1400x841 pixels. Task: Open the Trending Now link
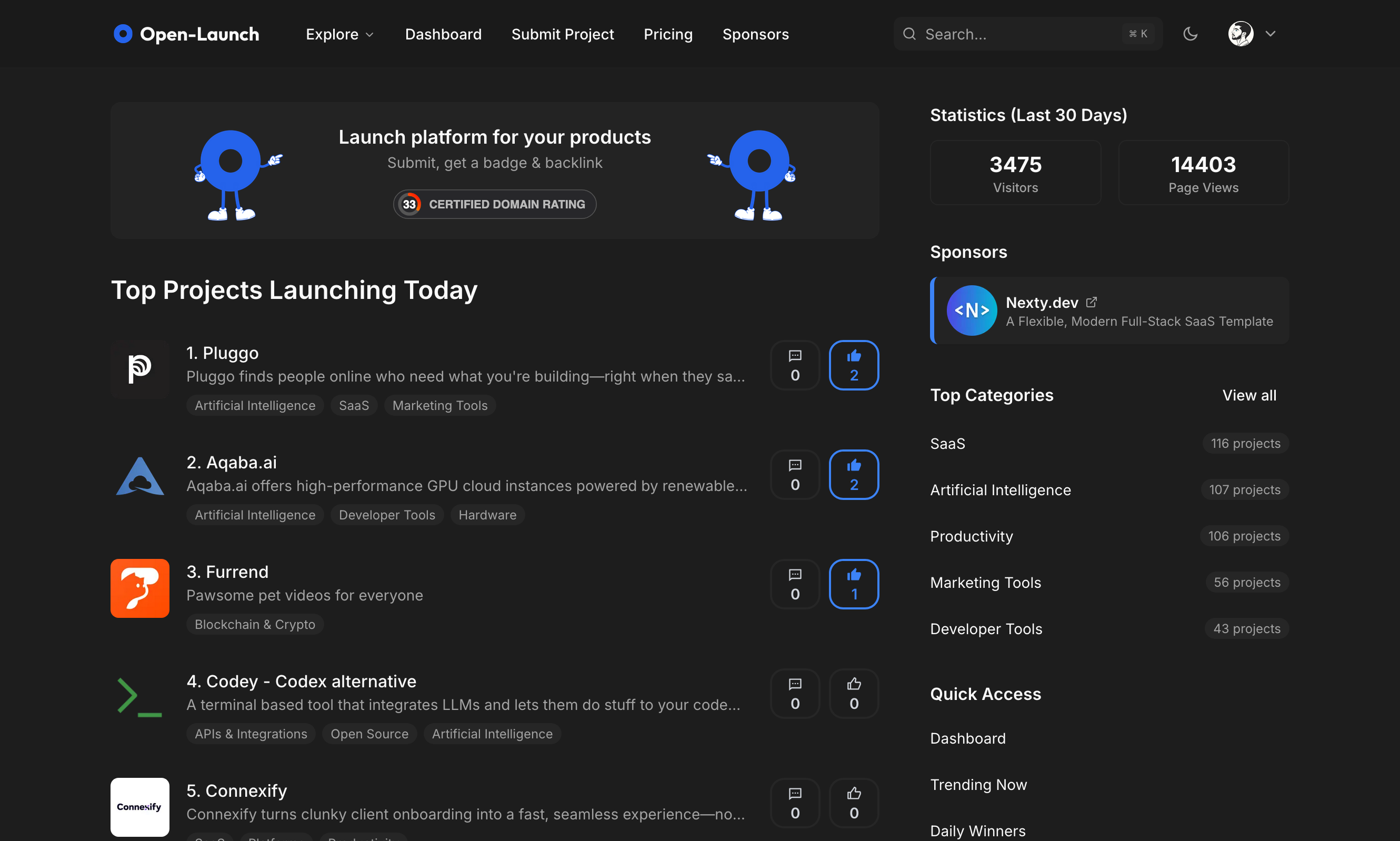click(978, 784)
